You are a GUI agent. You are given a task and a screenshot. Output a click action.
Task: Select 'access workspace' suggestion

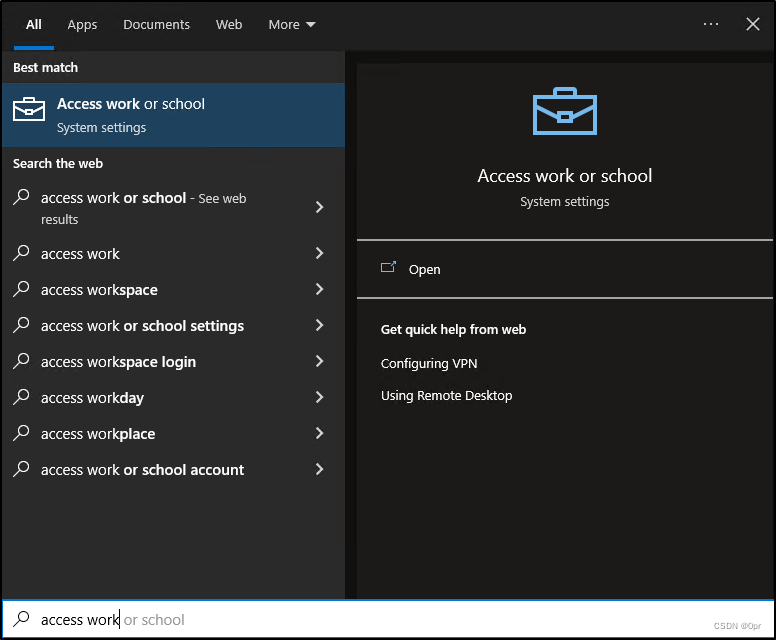point(173,290)
